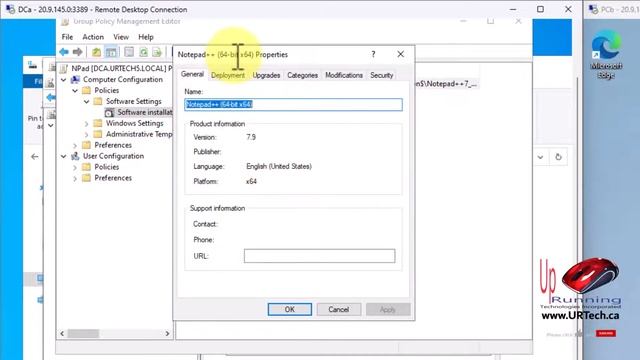Click the Back arrow in Group Policy toolbar
Screen dimensions: 640x360
[64, 52]
